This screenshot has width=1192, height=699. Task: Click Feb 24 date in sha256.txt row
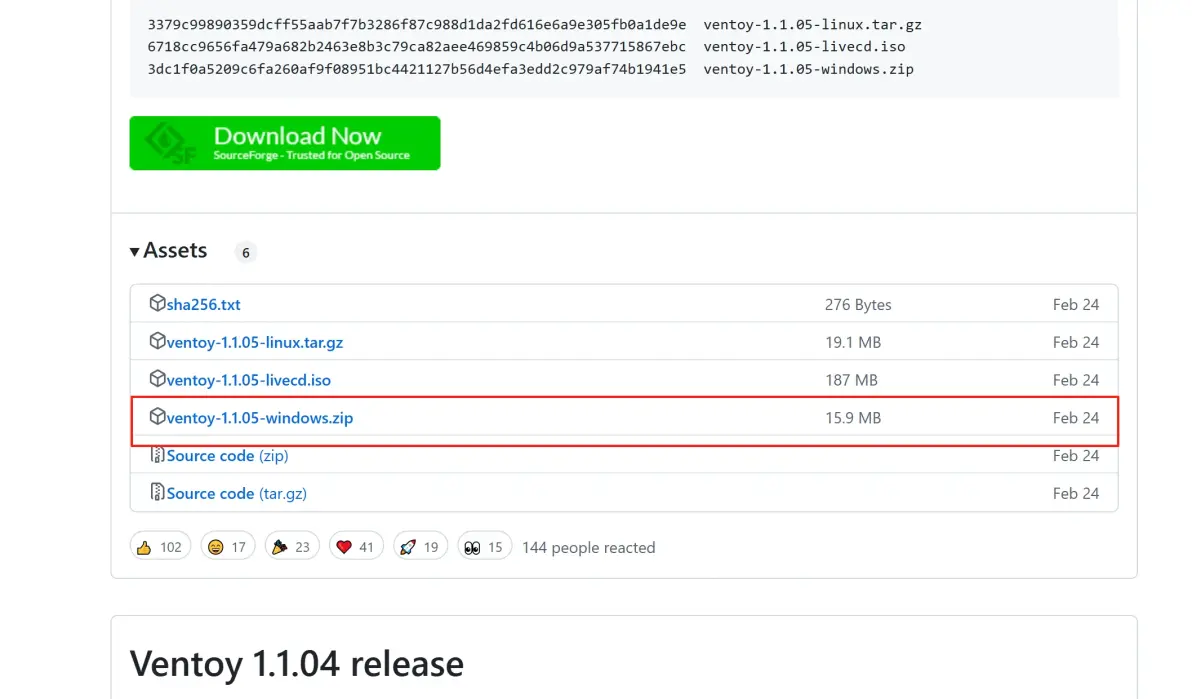tap(1076, 304)
